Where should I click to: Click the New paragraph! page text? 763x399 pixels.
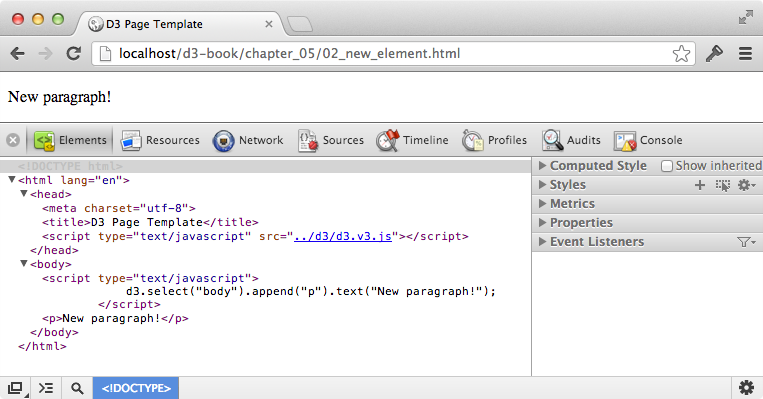click(59, 97)
